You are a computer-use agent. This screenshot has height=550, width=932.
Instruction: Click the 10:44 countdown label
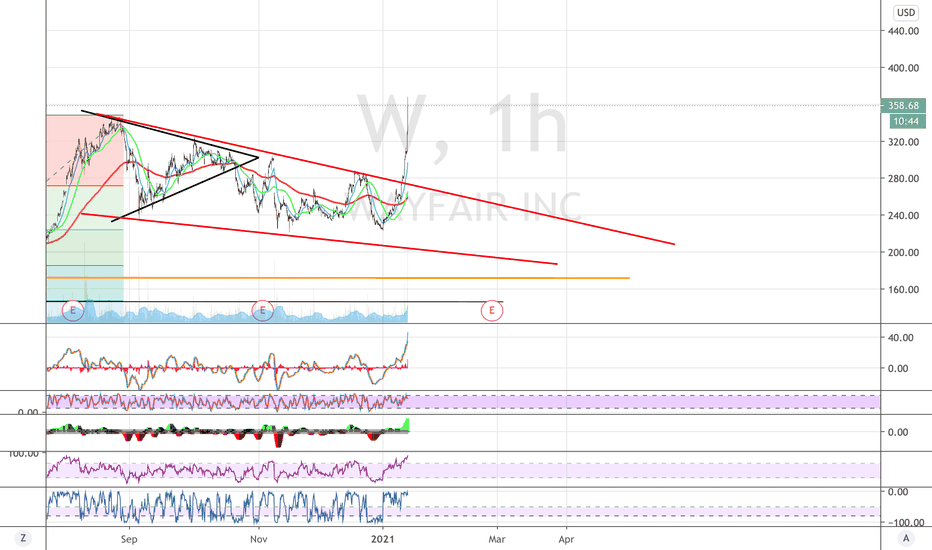(x=906, y=121)
